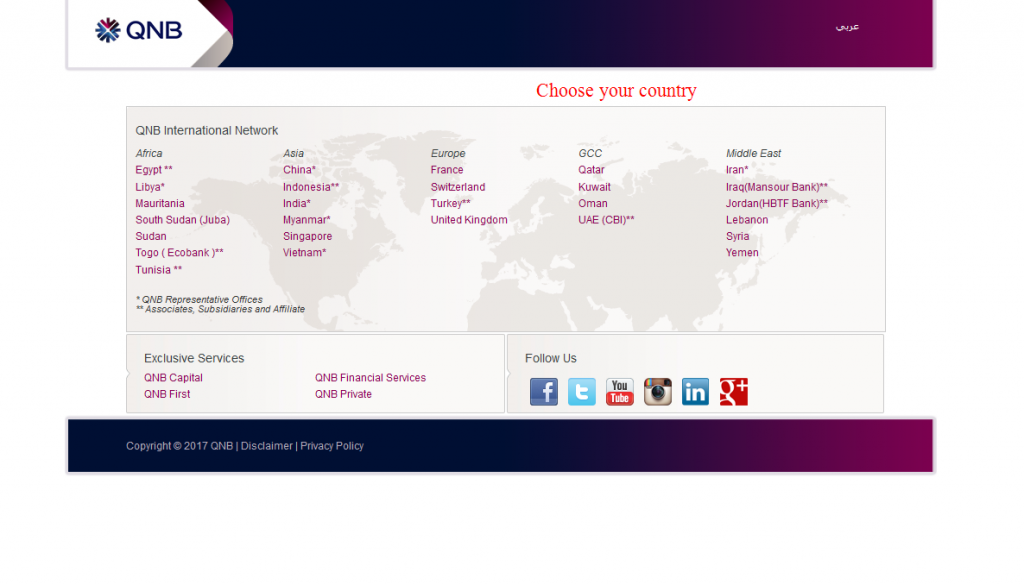Open QNB Financial Services
This screenshot has width=1024, height=585.
pos(370,377)
